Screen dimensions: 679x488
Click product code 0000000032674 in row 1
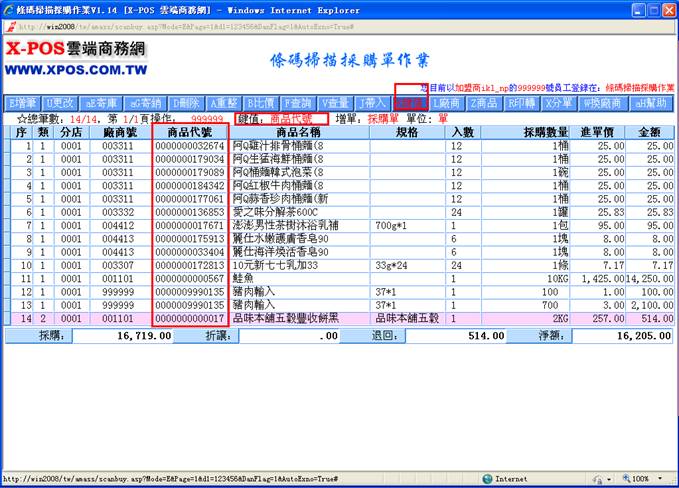(x=189, y=146)
